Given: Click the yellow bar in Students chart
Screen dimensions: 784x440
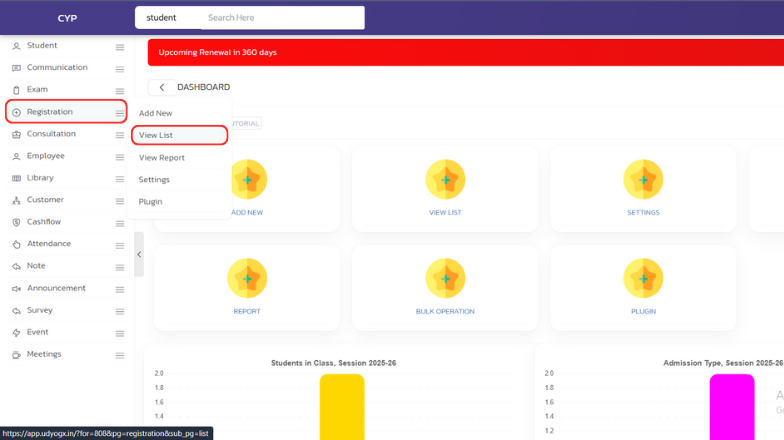Looking at the screenshot, I should coord(342,406).
